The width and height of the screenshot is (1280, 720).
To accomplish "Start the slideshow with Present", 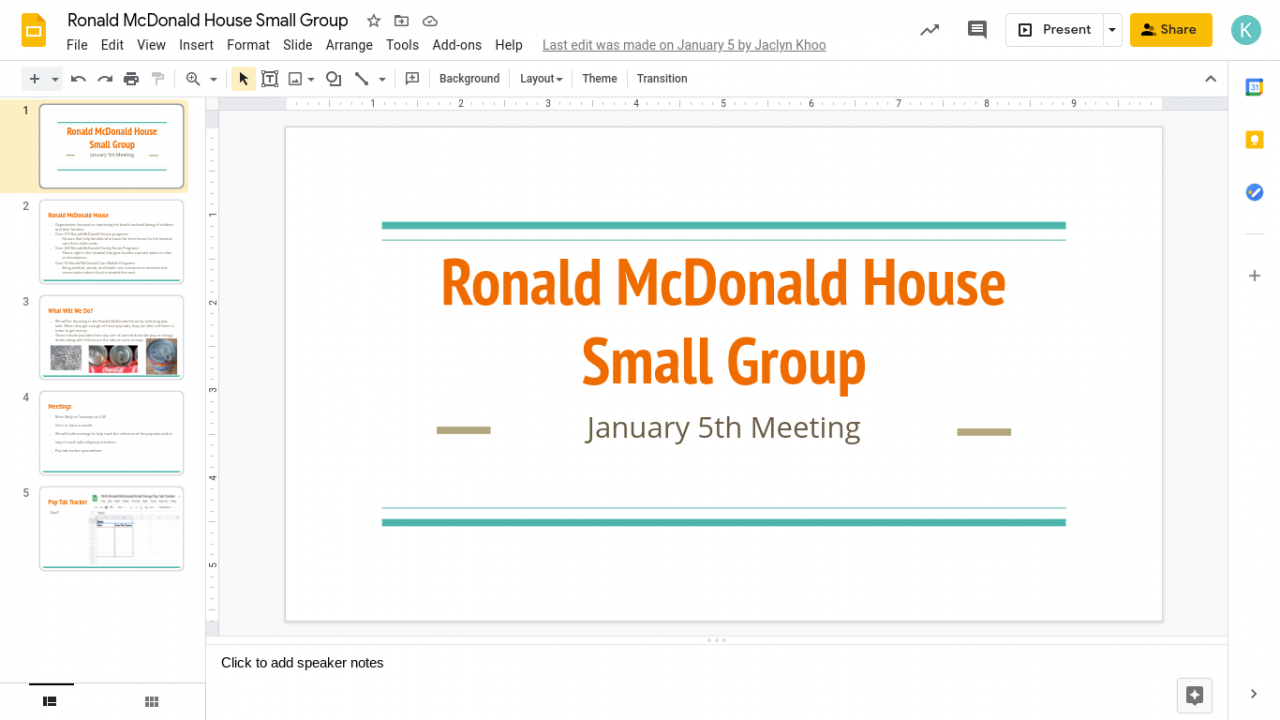I will coord(1054,30).
